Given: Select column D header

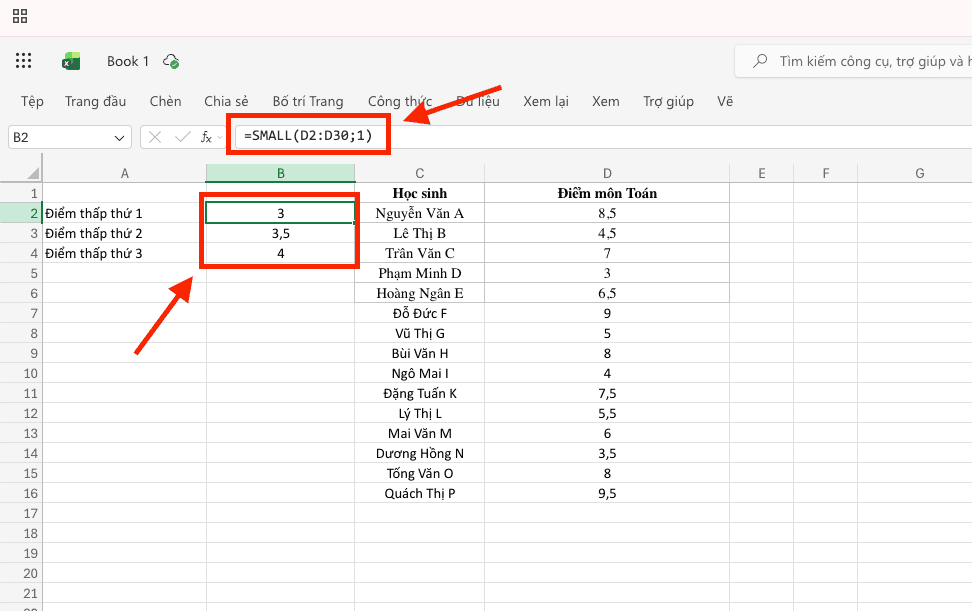Looking at the screenshot, I should point(607,174).
